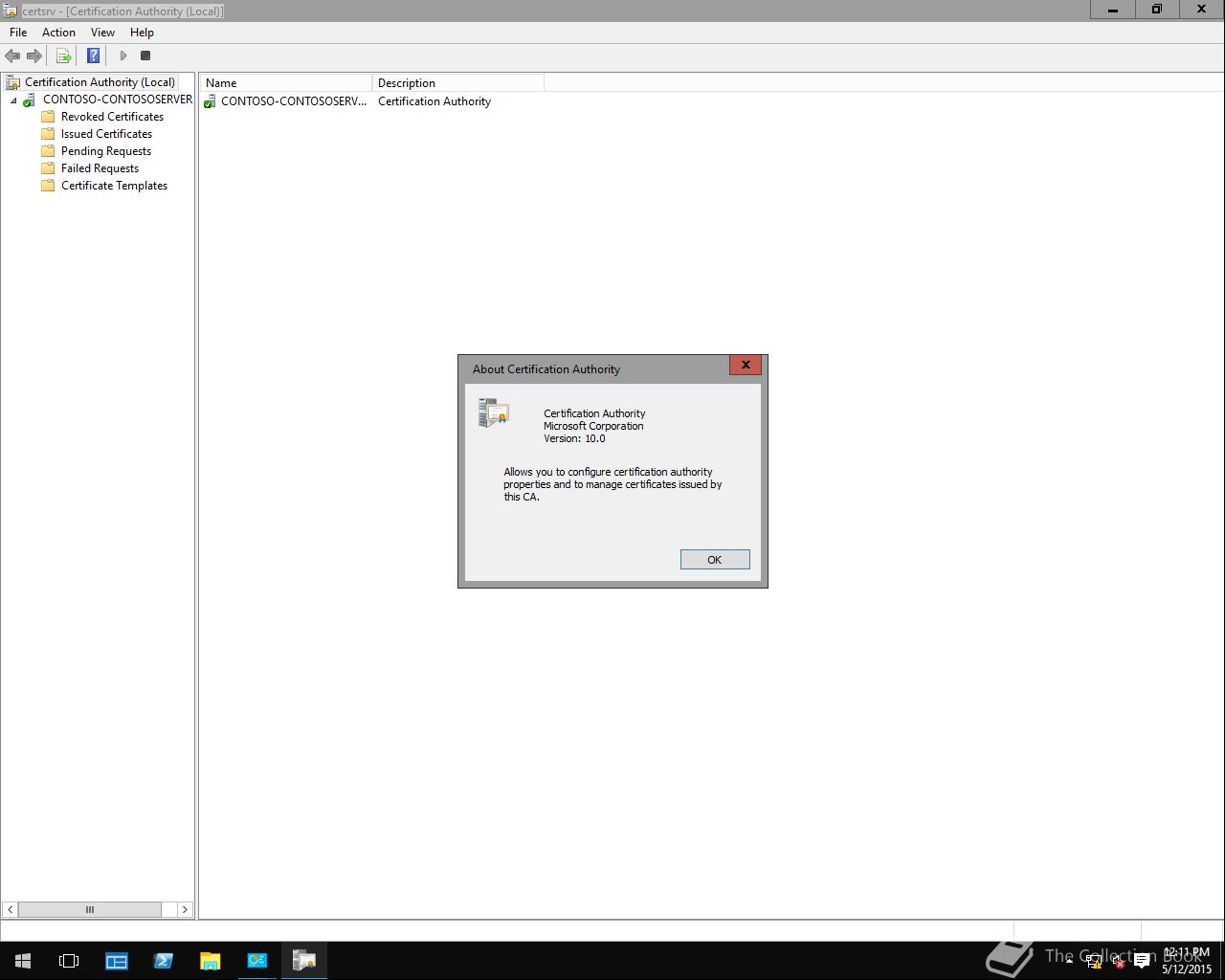
Task: Click the Certificate Templates folder icon
Action: coord(48,186)
